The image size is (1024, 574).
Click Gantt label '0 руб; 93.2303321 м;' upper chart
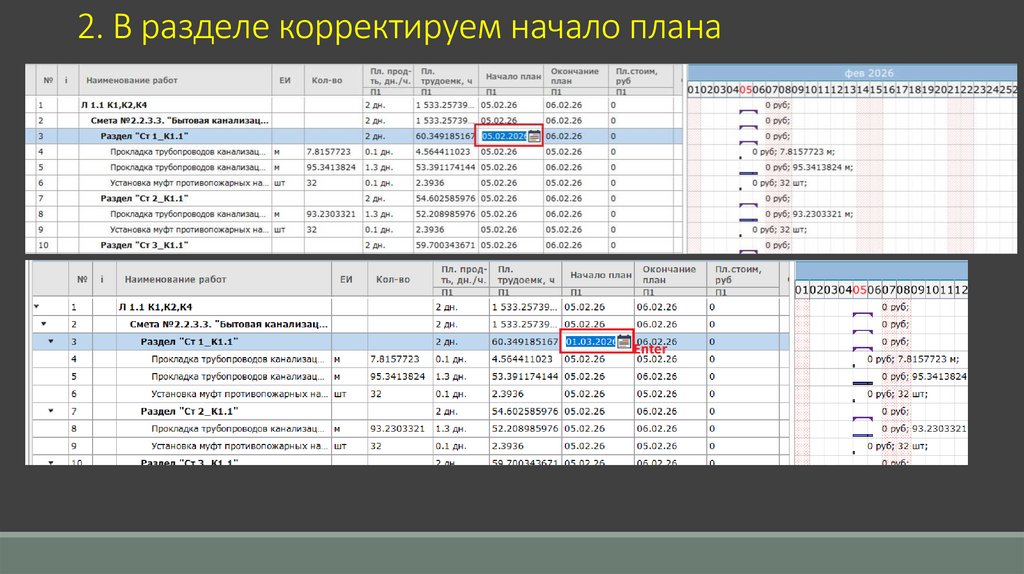click(809, 214)
